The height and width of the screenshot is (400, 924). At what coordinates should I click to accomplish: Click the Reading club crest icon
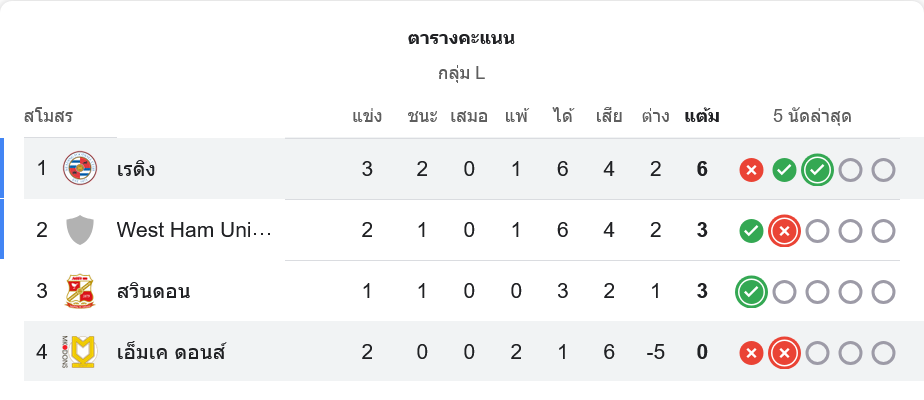79,169
